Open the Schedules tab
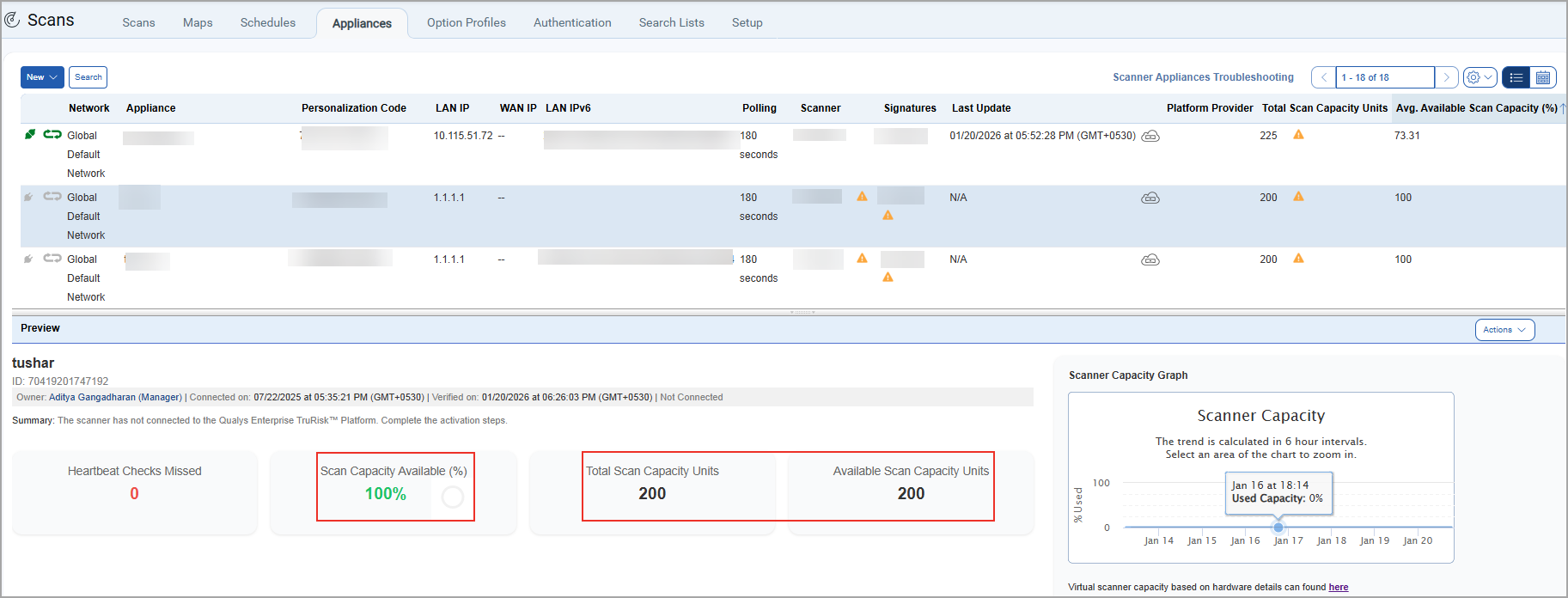This screenshot has height=598, width=1568. [x=268, y=22]
